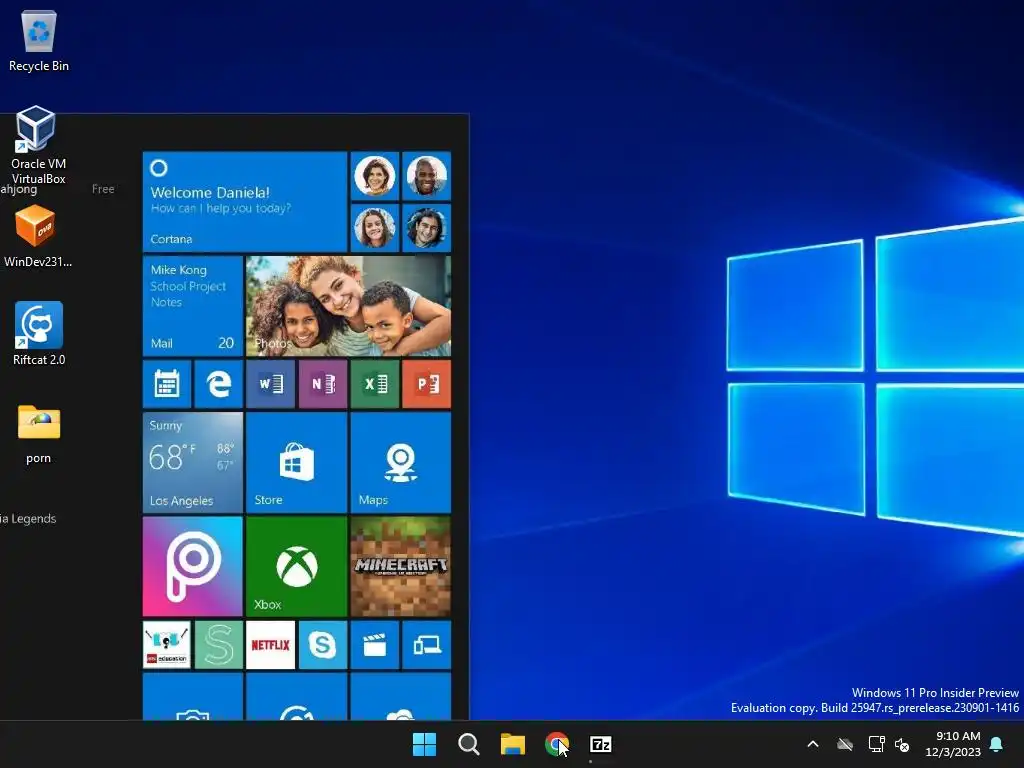Open notifications bell icon
This screenshot has width=1024, height=768.
997,744
